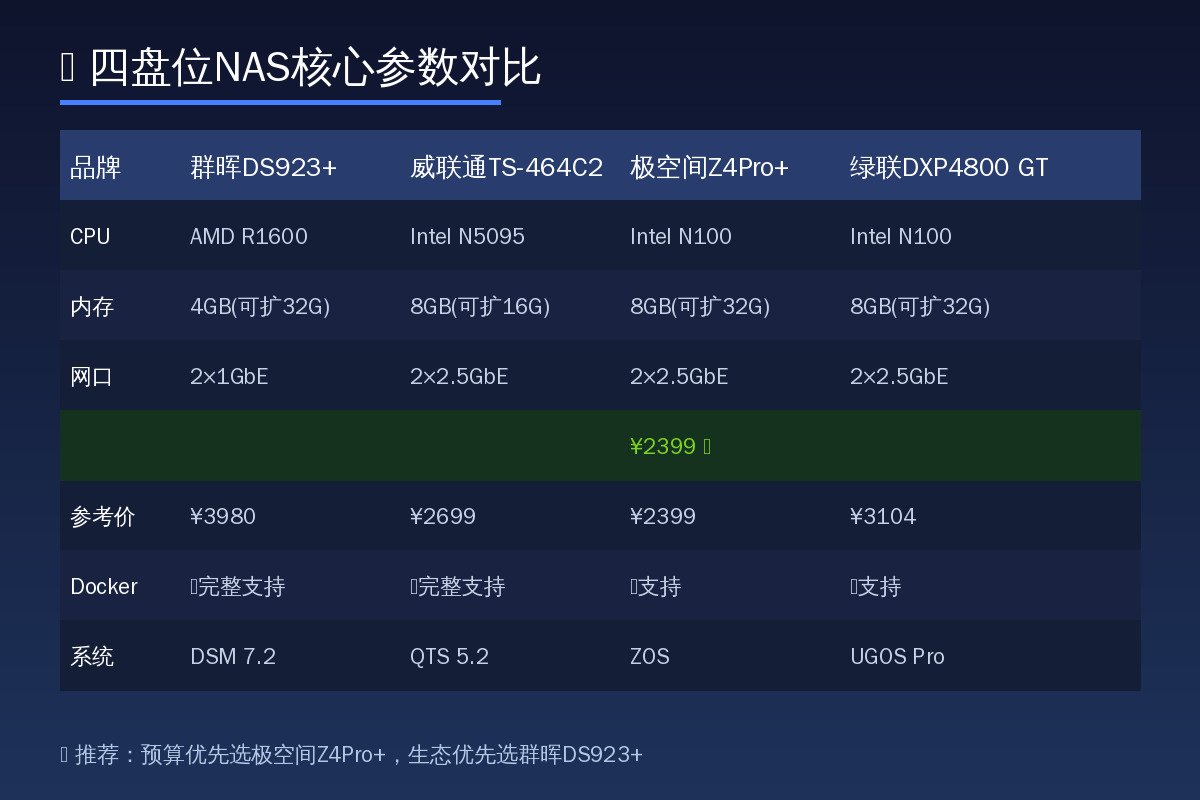Click the 威联通TS-464C2 column header
This screenshot has width=1200, height=800.
pyautogui.click(x=507, y=167)
